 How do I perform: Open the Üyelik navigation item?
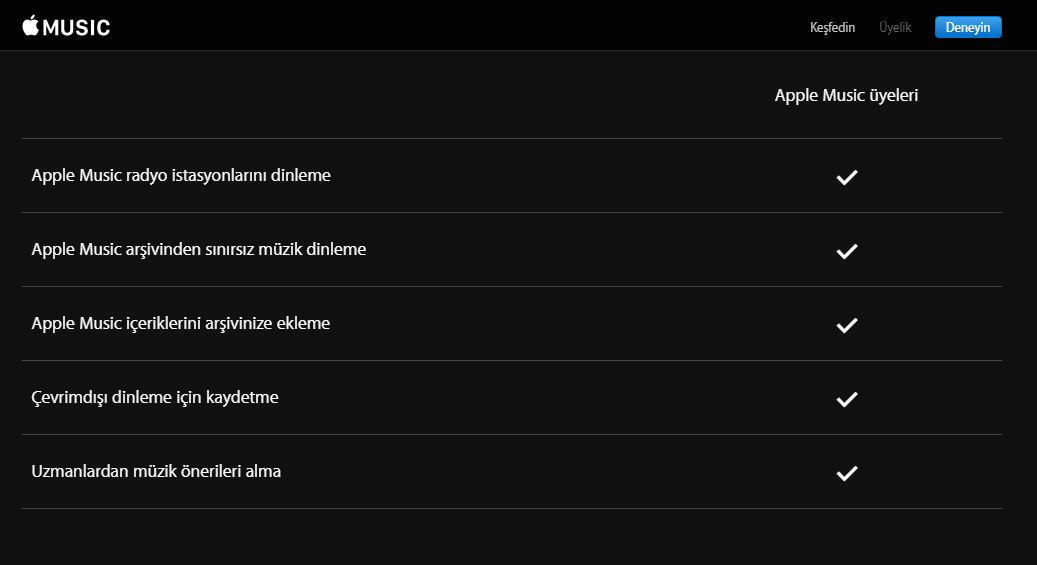pyautogui.click(x=895, y=27)
